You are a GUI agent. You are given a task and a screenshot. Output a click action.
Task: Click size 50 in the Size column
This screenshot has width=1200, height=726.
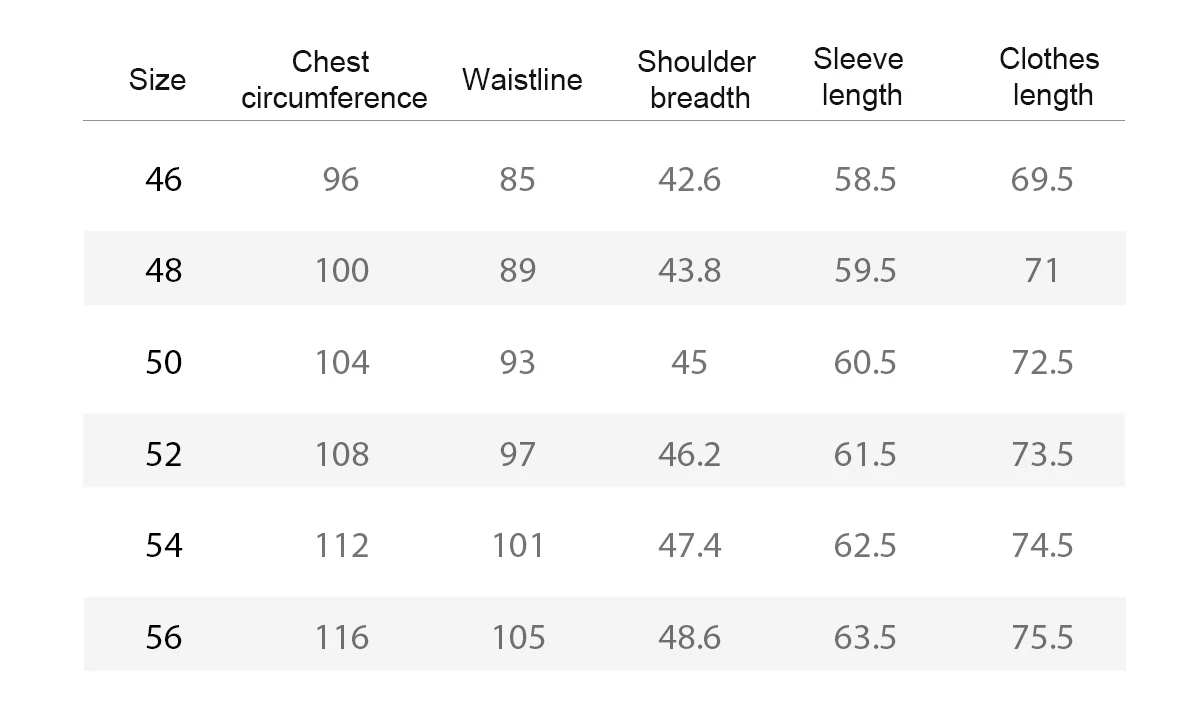pos(164,362)
